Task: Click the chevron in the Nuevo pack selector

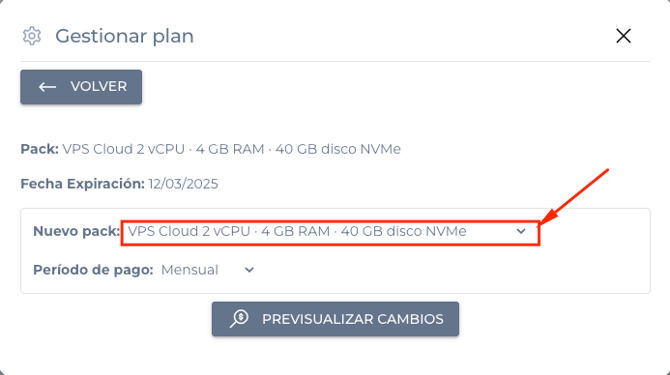Action: [520, 231]
